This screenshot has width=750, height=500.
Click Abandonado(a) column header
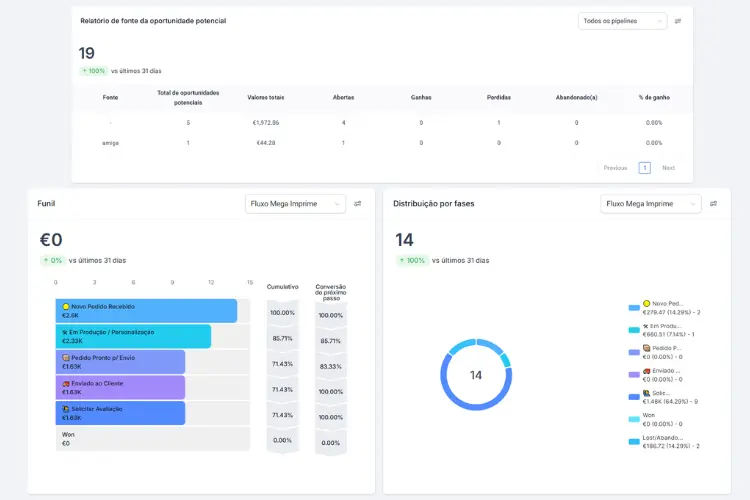click(576, 98)
